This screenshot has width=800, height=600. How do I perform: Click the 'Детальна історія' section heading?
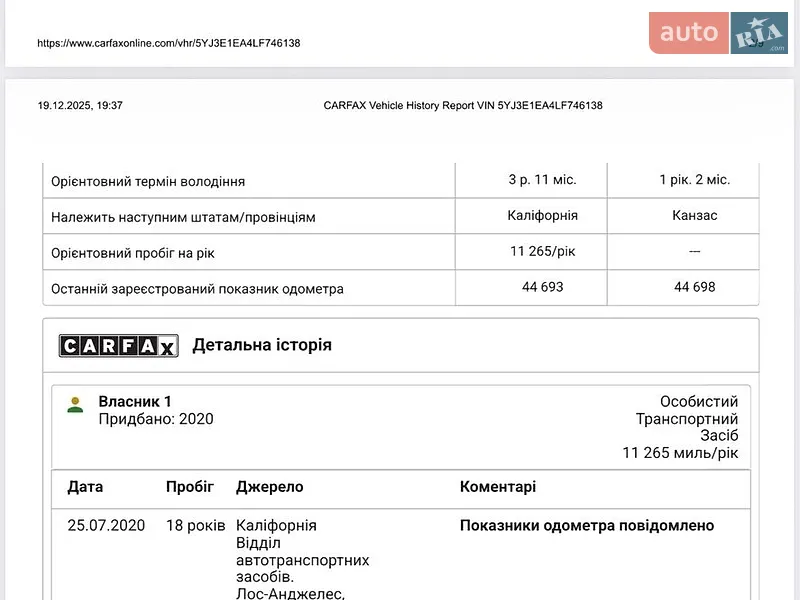(262, 345)
